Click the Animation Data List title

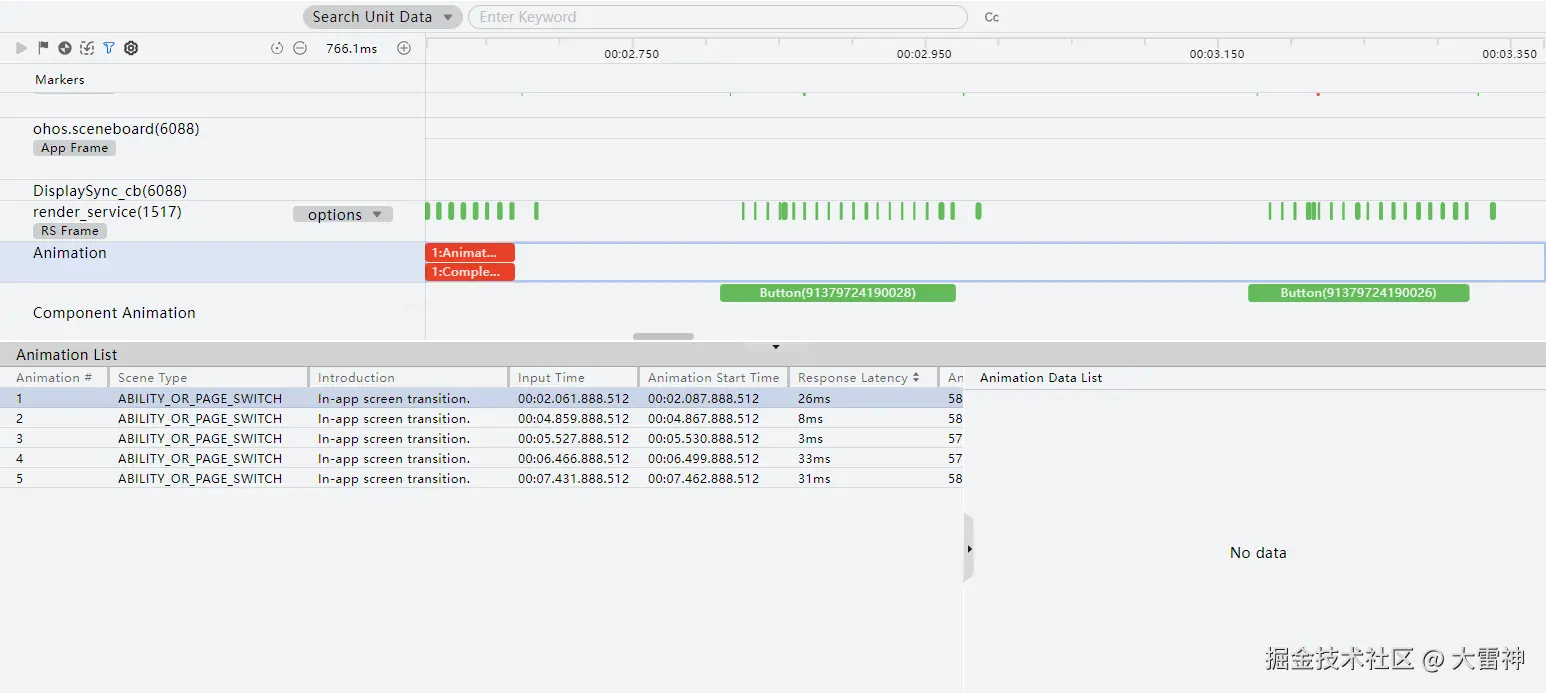coord(1041,378)
